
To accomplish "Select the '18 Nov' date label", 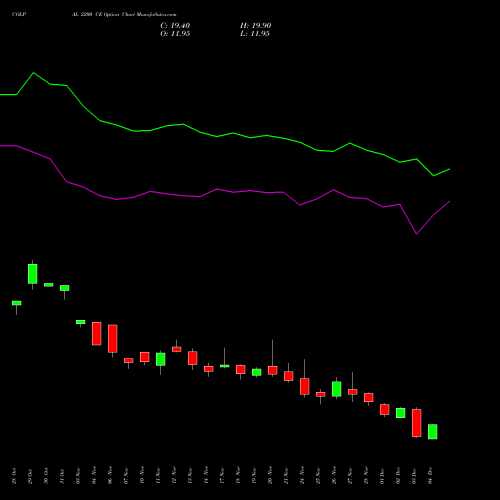I will [x=238, y=475].
